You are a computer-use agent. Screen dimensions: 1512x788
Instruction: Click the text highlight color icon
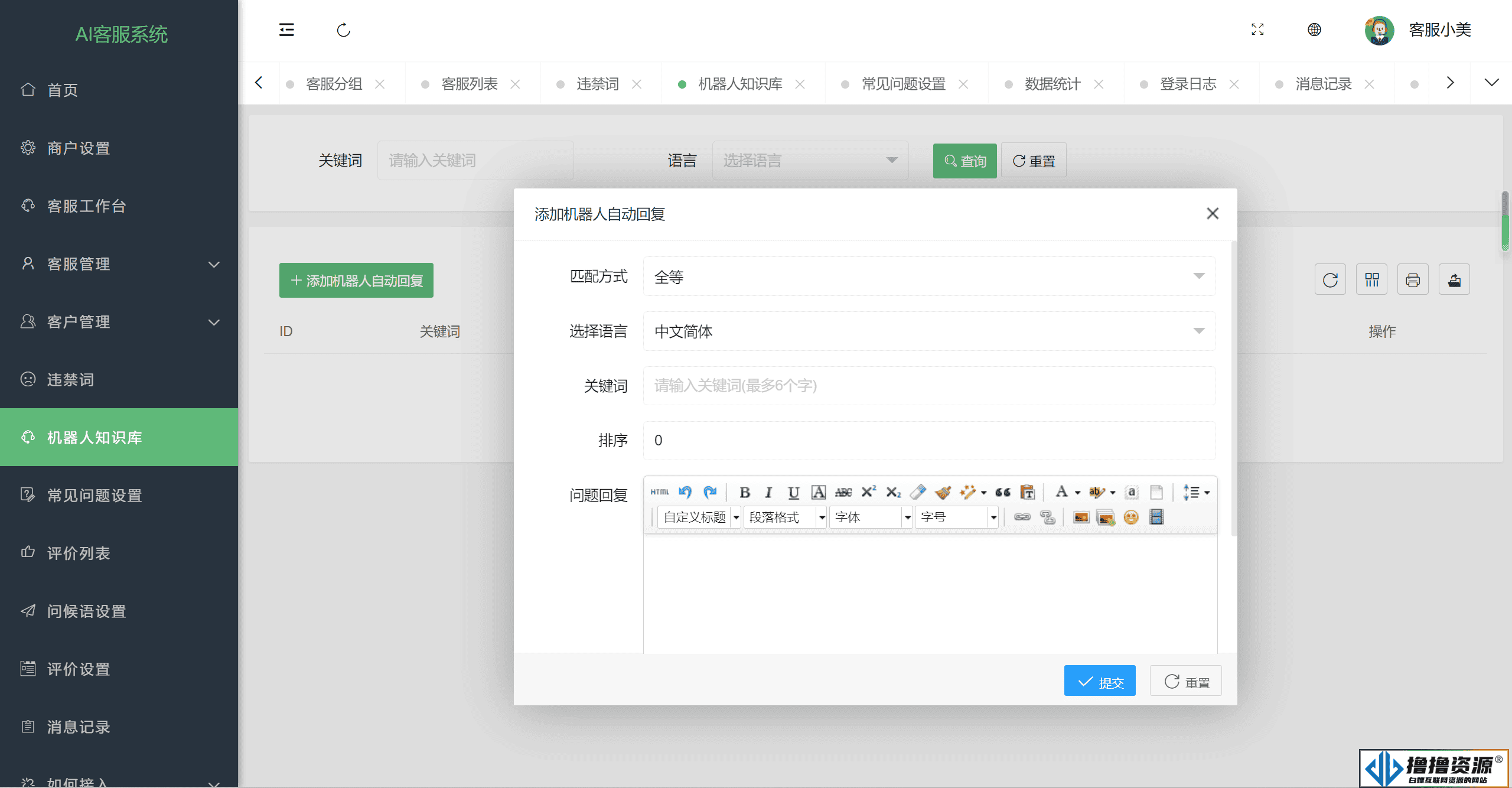[1096, 492]
